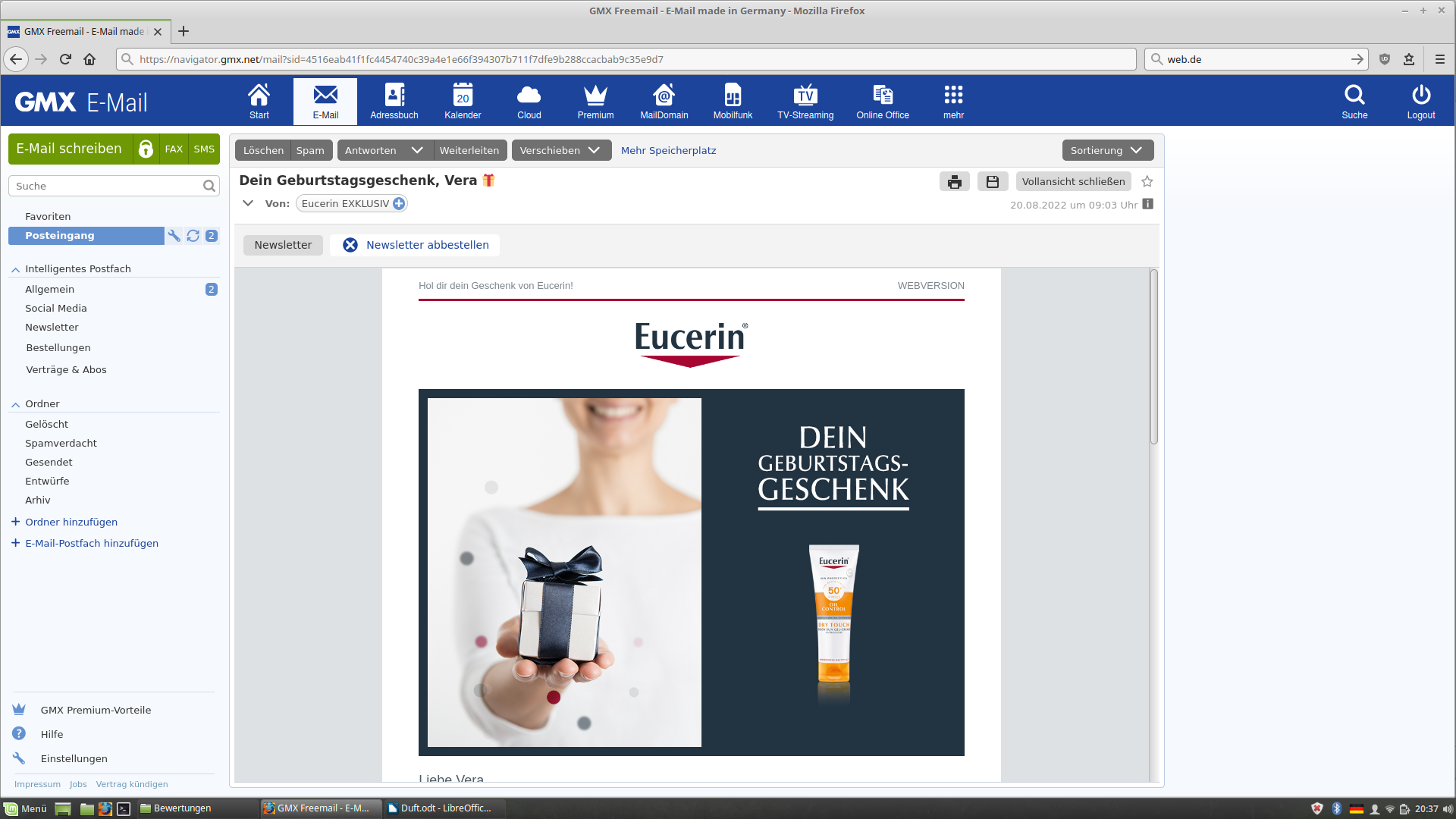Open the Kalender icon
The image size is (1456, 819).
(463, 101)
